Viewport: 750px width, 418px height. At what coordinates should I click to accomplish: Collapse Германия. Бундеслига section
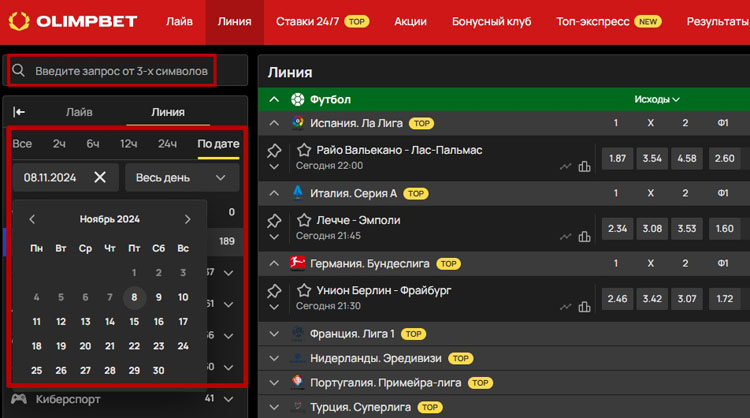click(x=274, y=264)
